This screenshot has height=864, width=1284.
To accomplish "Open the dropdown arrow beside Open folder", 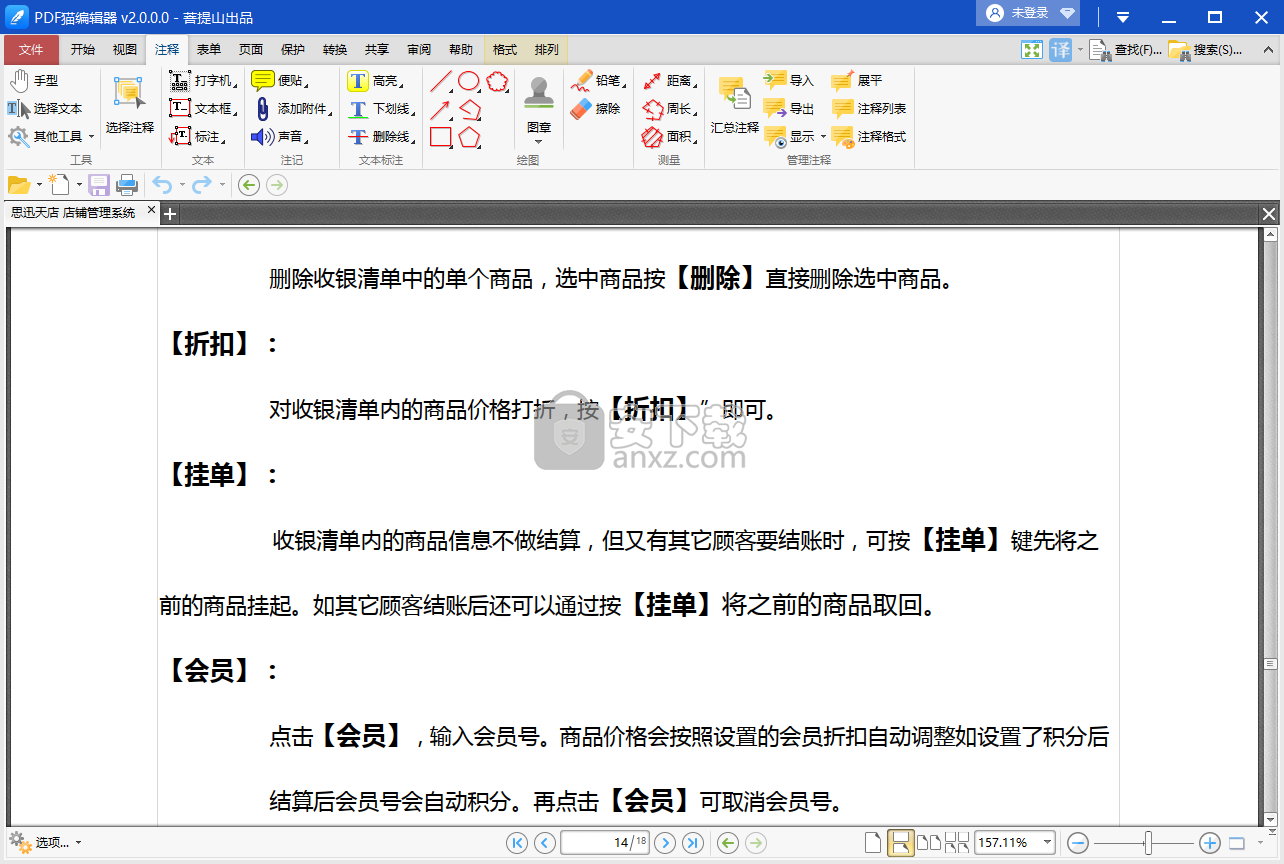I will tap(39, 185).
